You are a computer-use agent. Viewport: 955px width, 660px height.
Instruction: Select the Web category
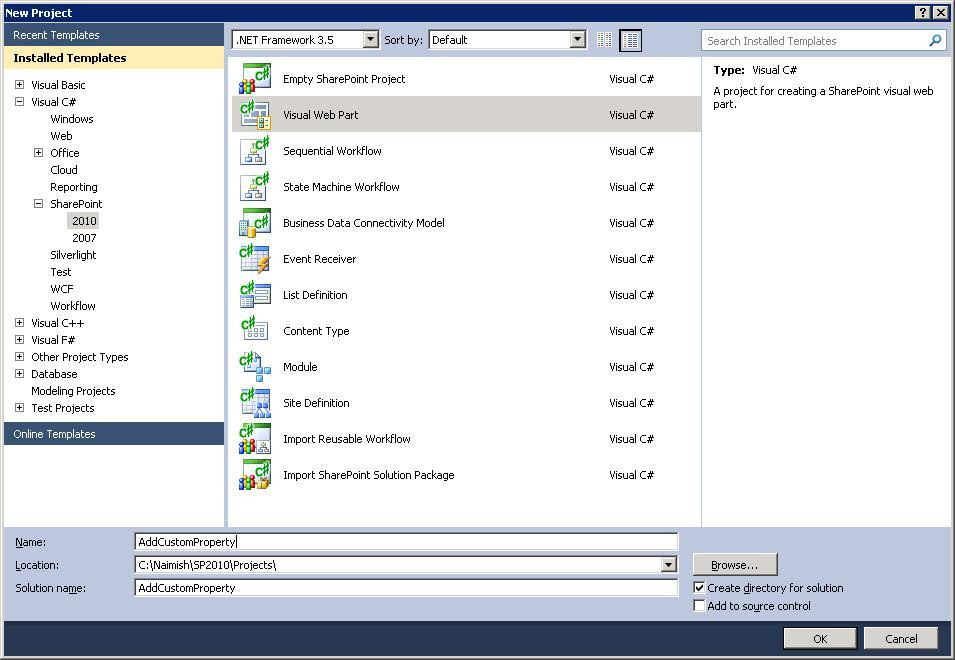click(x=62, y=136)
